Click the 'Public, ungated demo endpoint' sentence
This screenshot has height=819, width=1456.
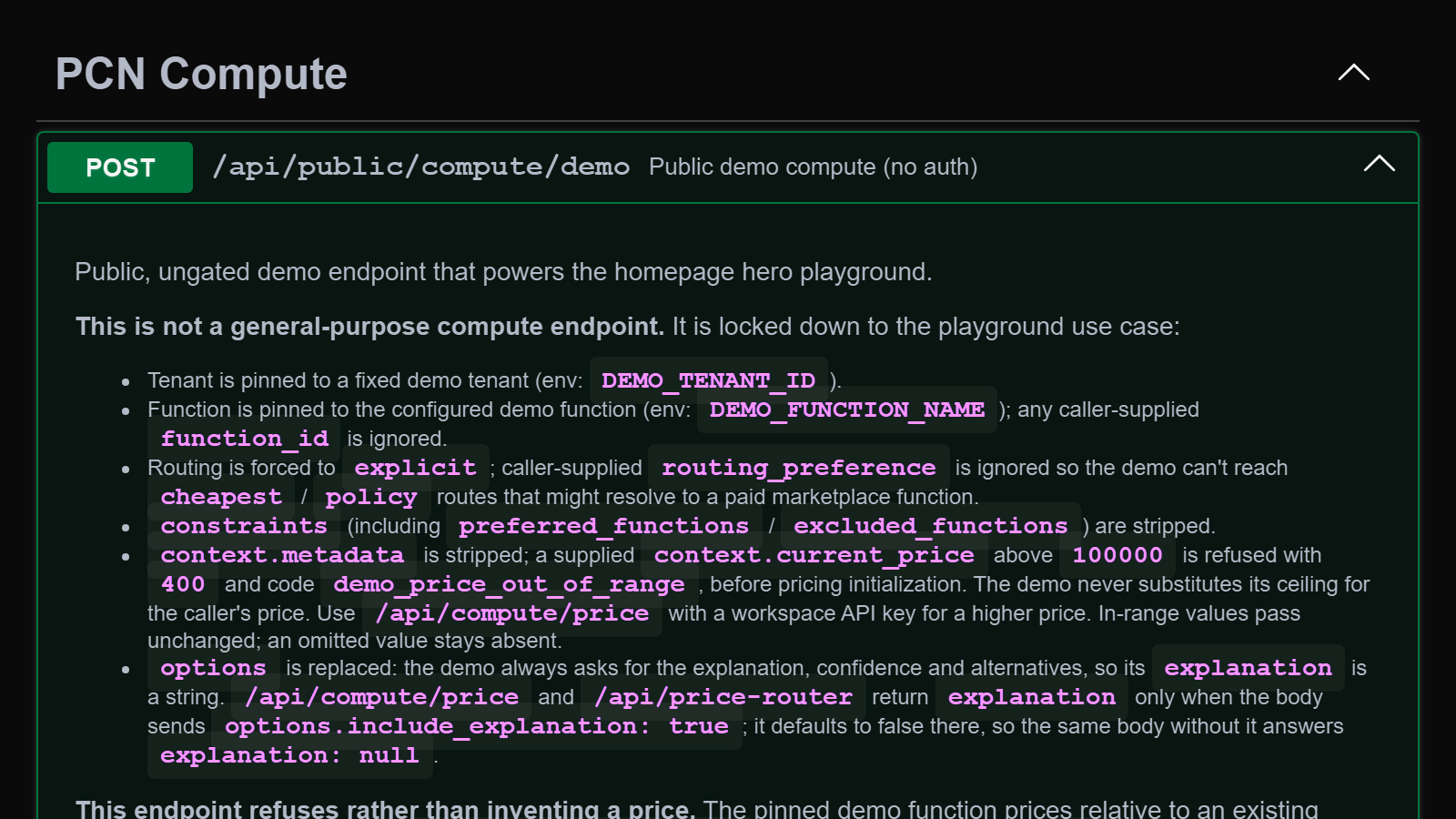coord(503,272)
